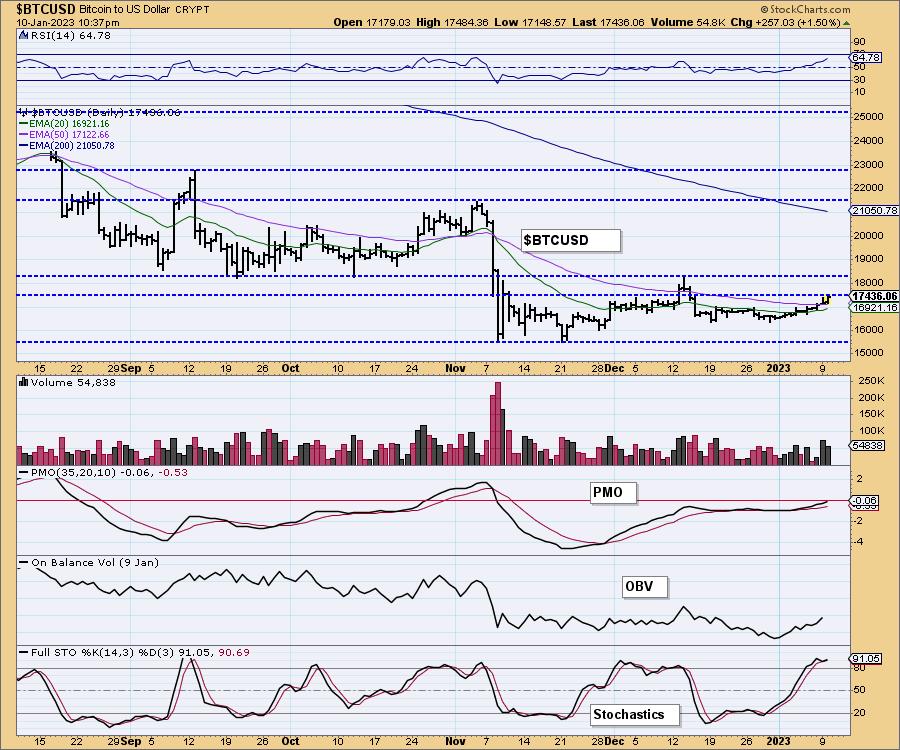Click the 64.78 RSI value tag
900x750 pixels.
coord(867,57)
